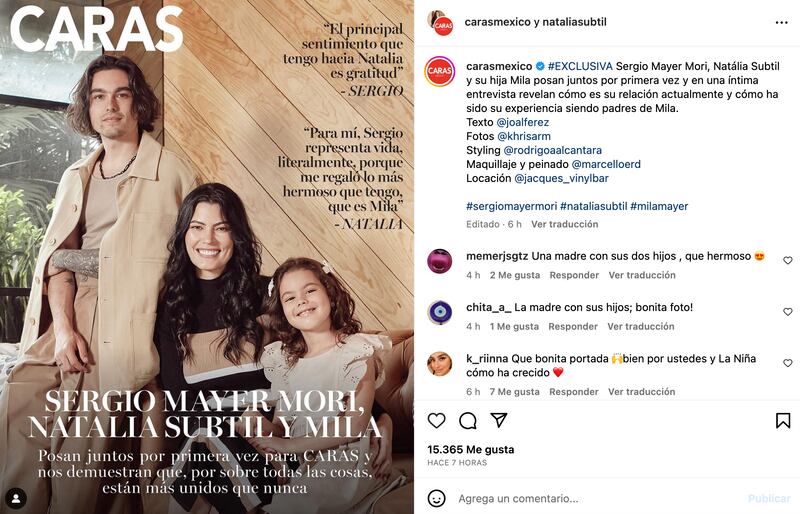The image size is (800, 514).
Task: Like k_riinna's comment heart
Action: [788, 363]
